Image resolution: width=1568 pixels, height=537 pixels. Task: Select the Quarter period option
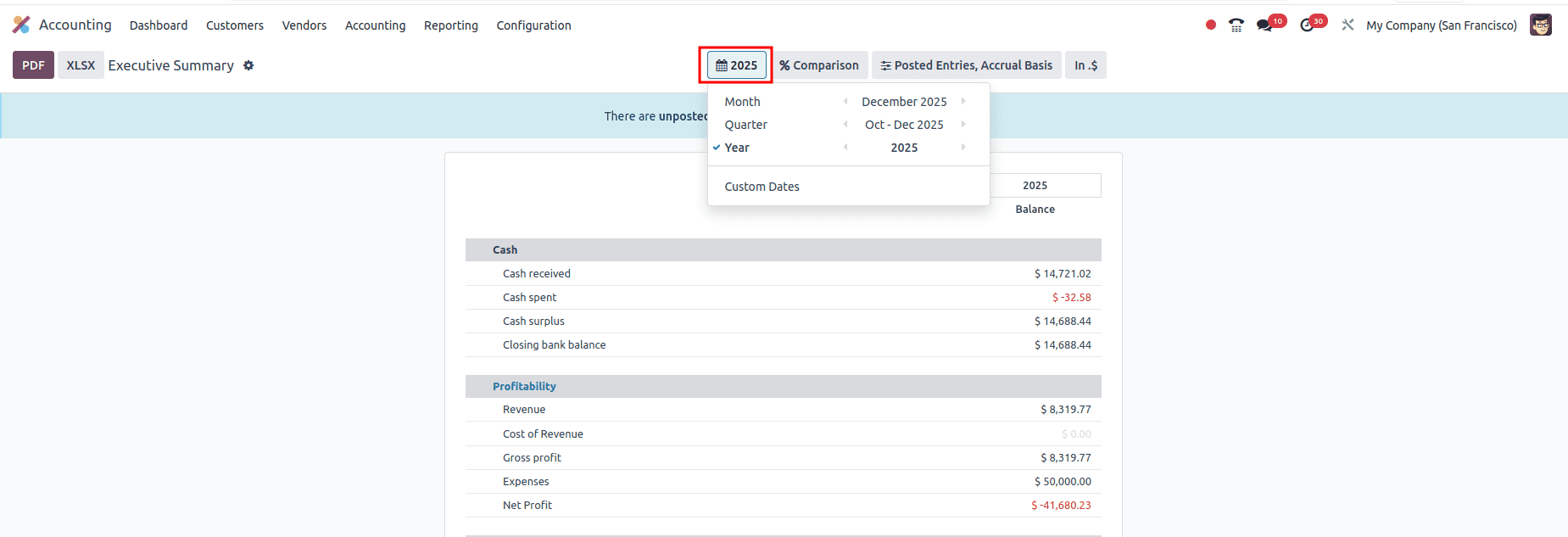pyautogui.click(x=745, y=125)
